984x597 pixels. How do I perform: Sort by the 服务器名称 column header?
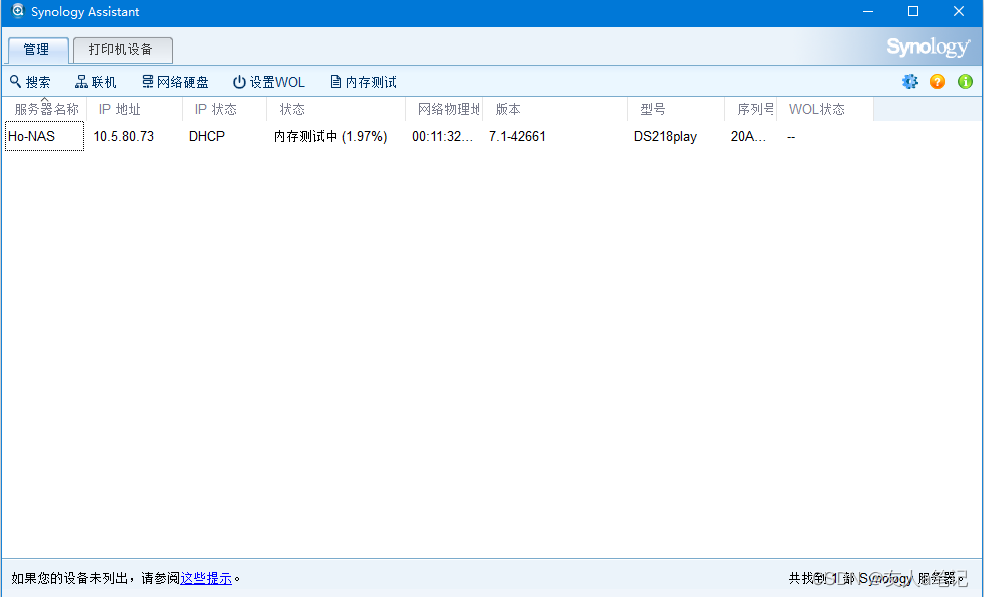pos(45,109)
